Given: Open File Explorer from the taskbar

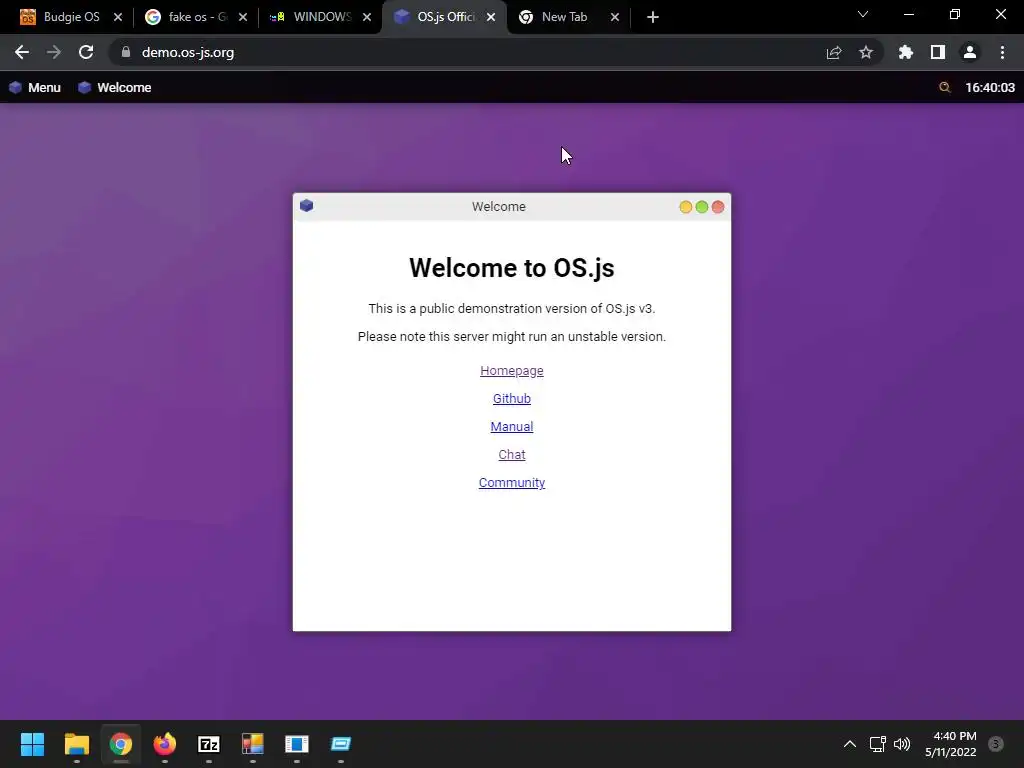Looking at the screenshot, I should [76, 744].
